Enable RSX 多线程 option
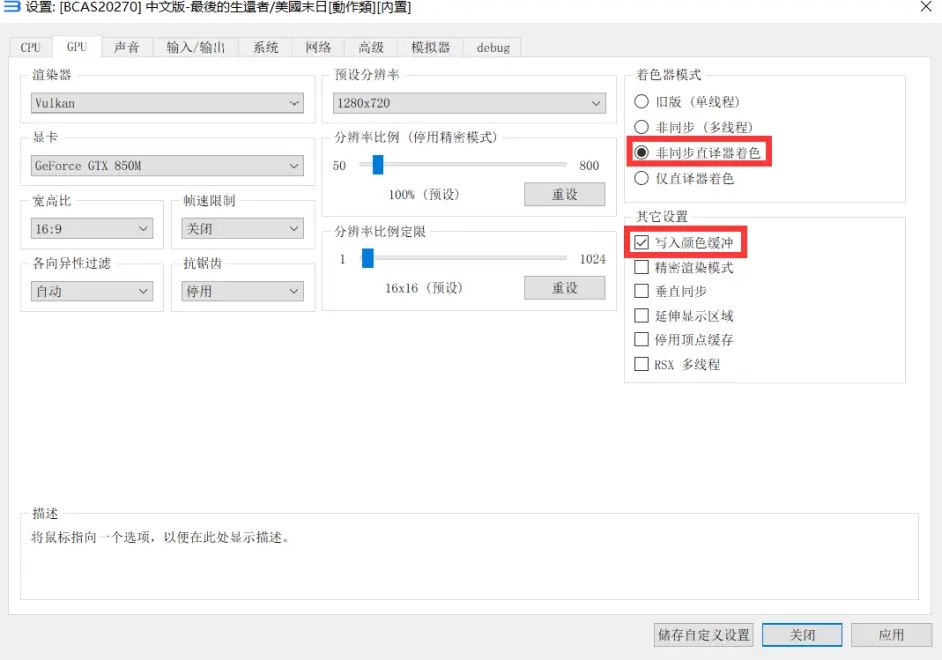The image size is (942, 660). click(x=639, y=364)
